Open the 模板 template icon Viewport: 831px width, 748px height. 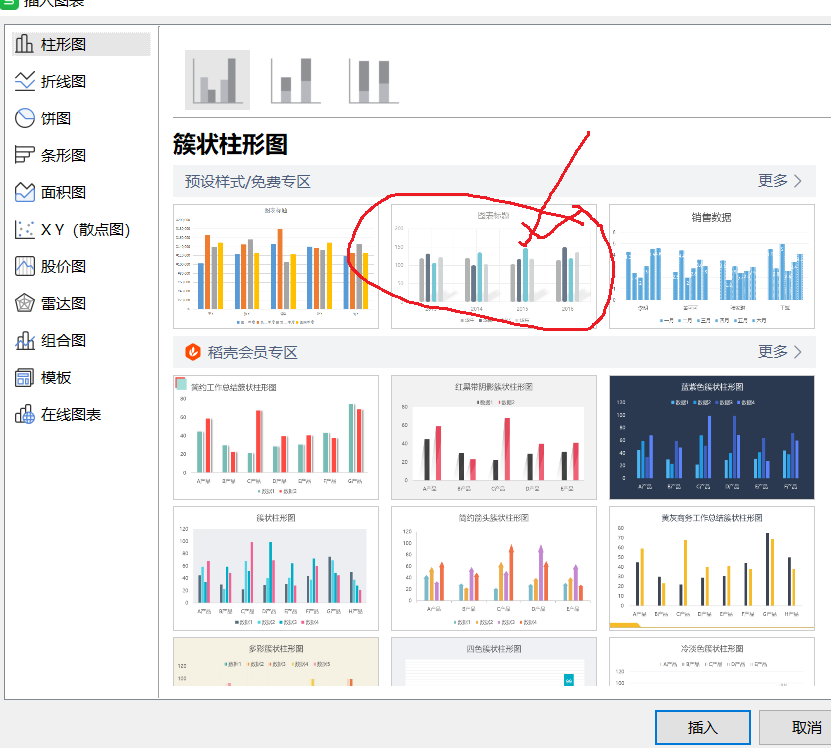24,377
